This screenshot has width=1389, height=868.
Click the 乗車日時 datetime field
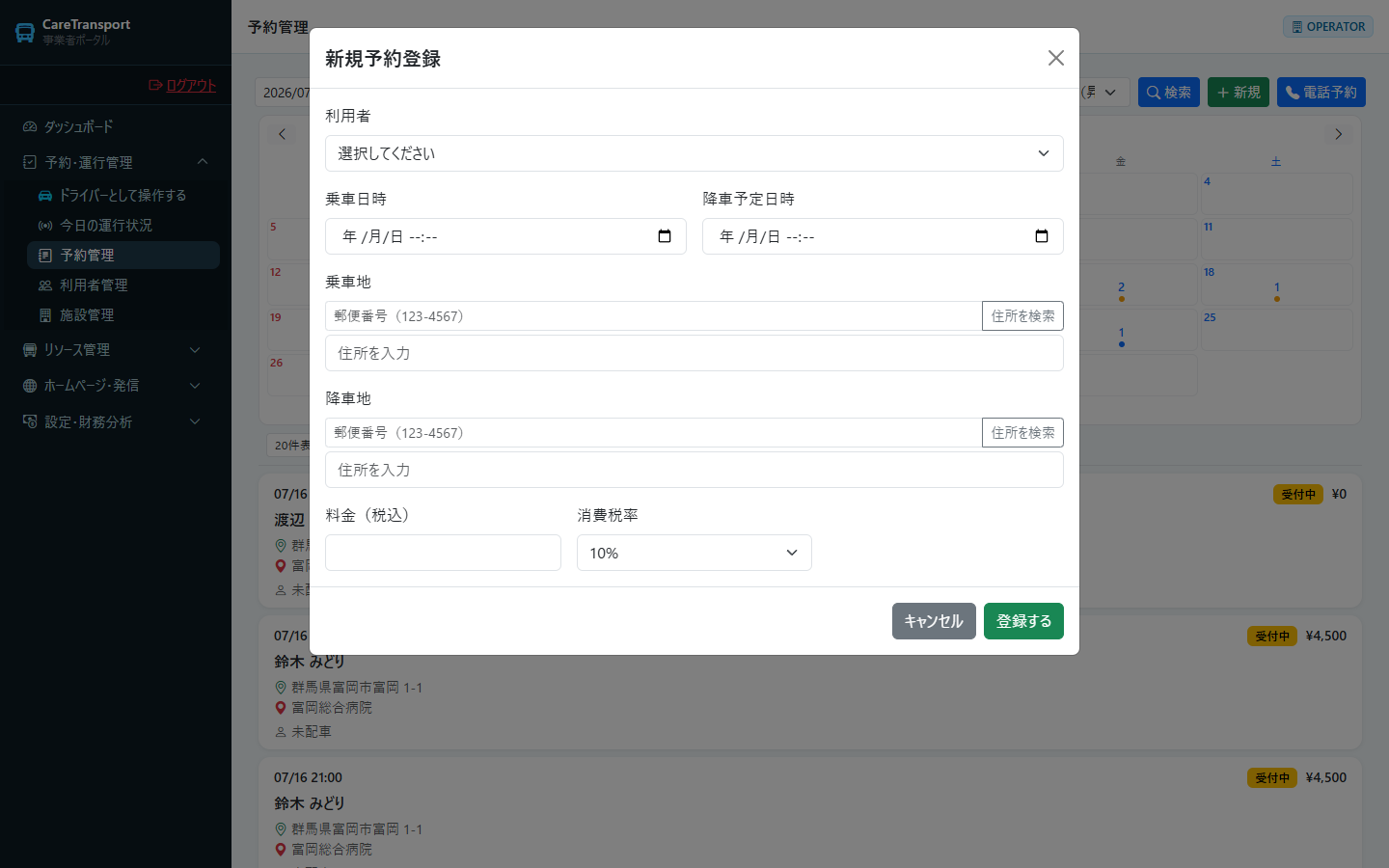click(505, 236)
